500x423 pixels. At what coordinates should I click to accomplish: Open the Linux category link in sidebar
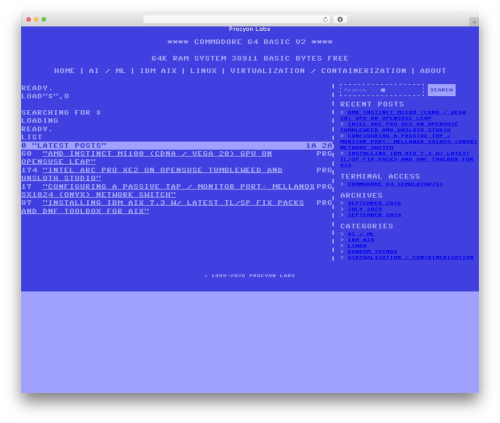pyautogui.click(x=357, y=246)
